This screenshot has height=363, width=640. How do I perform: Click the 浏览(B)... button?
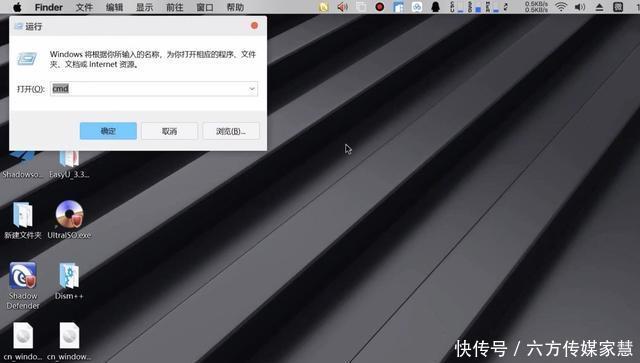[231, 131]
